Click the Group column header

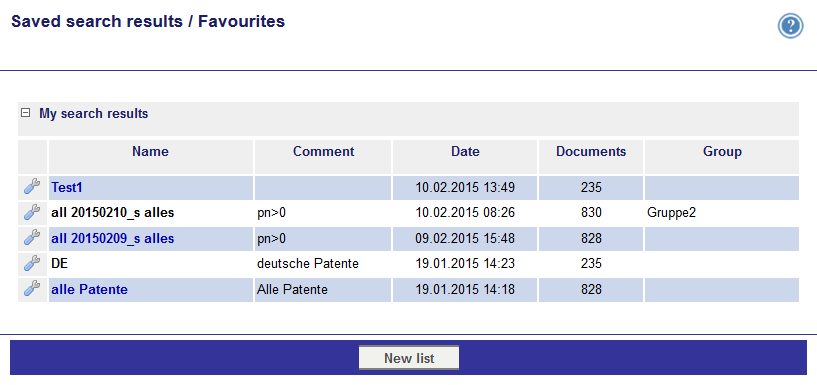(722, 152)
